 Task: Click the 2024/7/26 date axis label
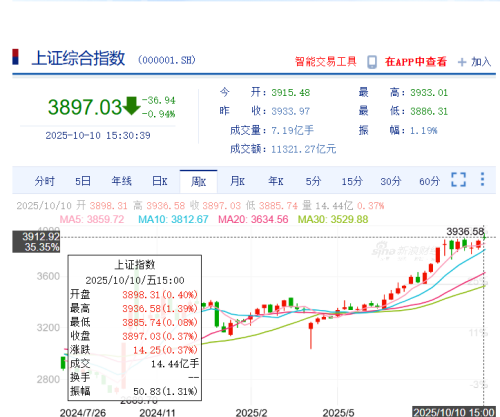click(x=83, y=413)
